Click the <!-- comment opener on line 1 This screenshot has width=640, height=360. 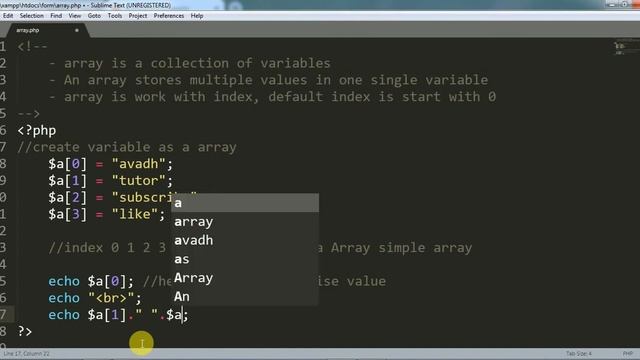32,47
